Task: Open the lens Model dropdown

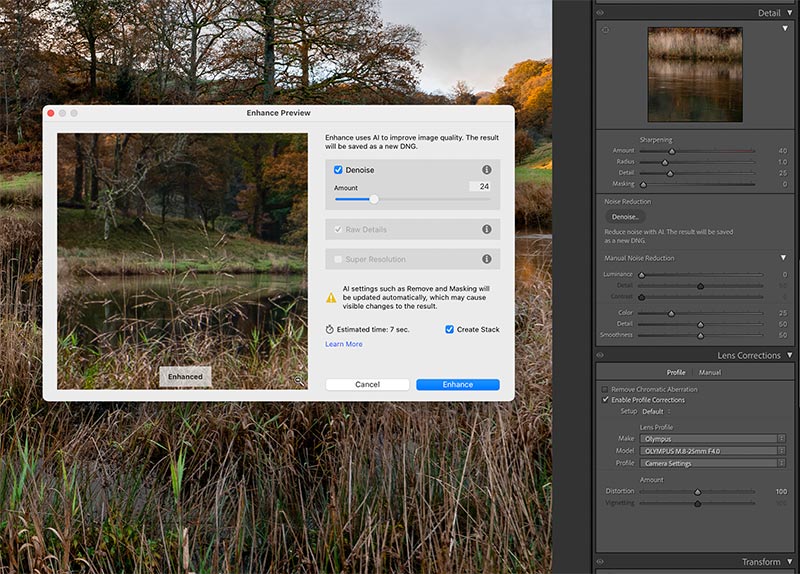Action: click(x=712, y=451)
